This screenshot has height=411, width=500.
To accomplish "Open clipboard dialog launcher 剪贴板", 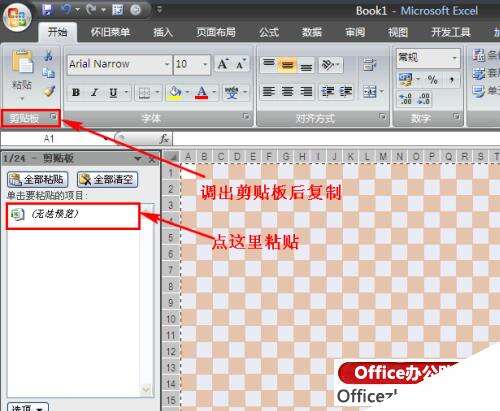I will click(x=53, y=116).
